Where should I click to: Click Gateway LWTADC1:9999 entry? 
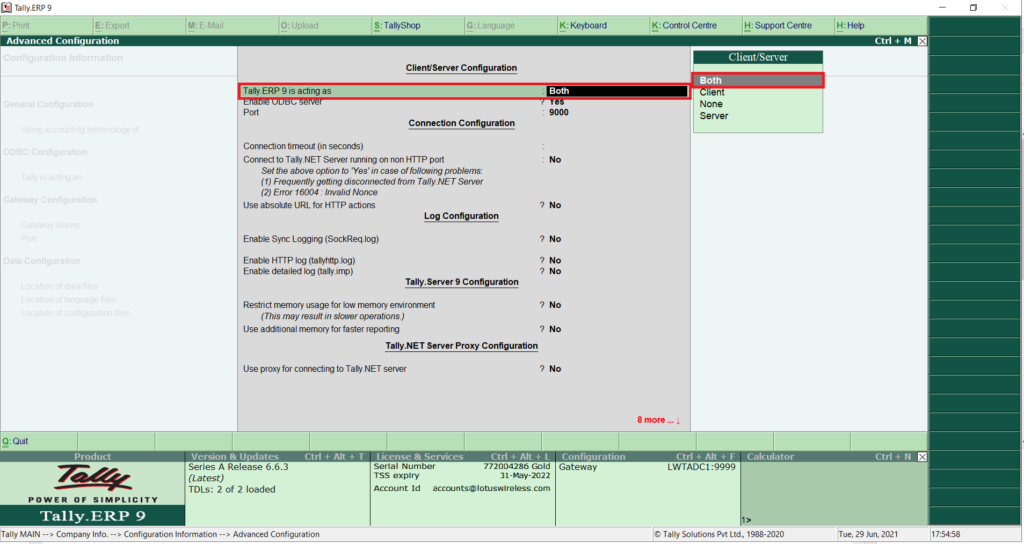647,467
